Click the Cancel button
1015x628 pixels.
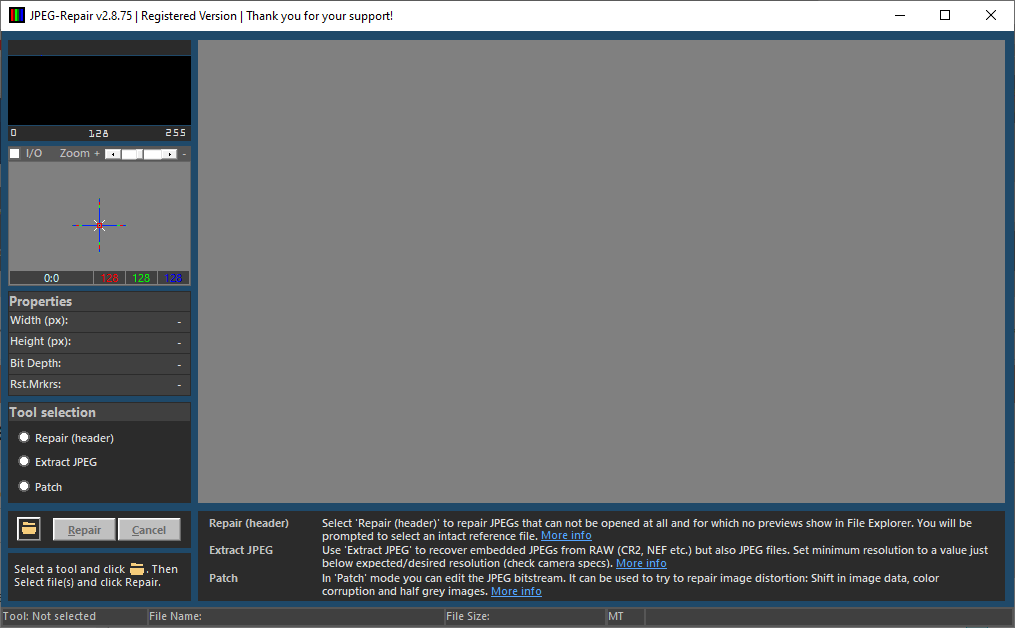point(149,530)
